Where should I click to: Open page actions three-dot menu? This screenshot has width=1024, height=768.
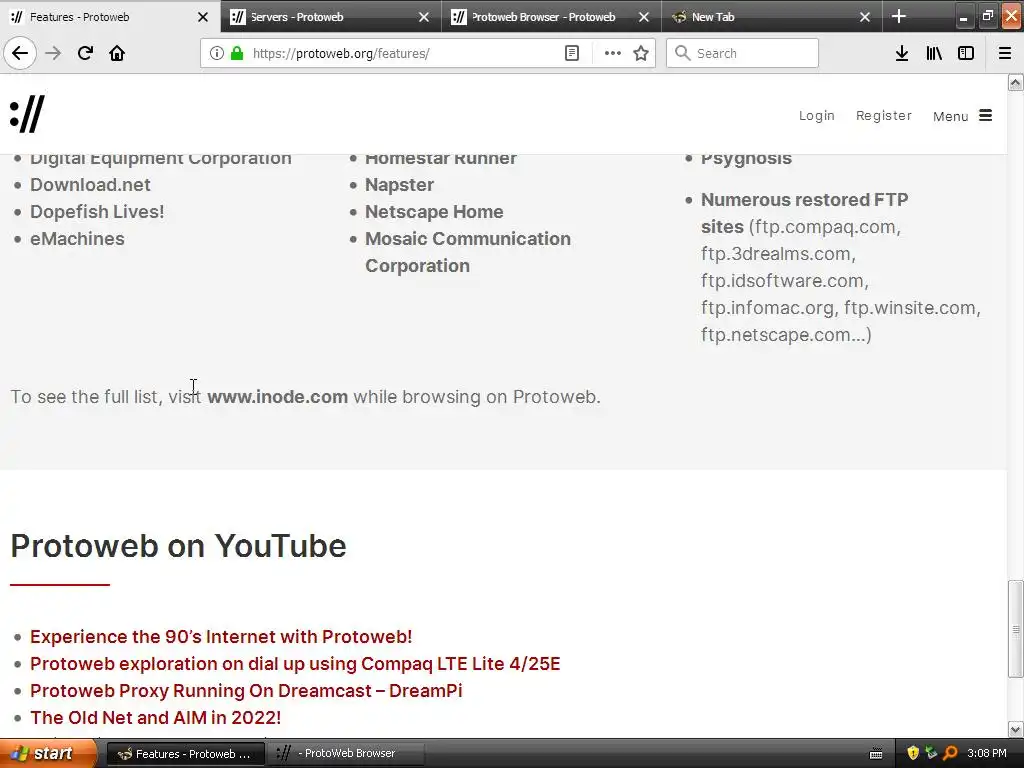point(613,53)
